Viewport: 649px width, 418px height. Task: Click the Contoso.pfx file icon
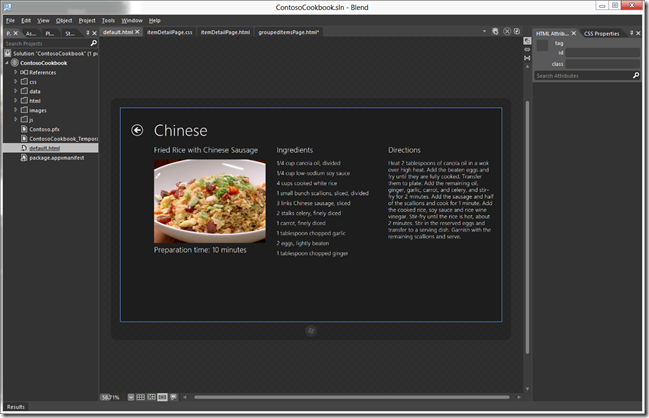21,129
